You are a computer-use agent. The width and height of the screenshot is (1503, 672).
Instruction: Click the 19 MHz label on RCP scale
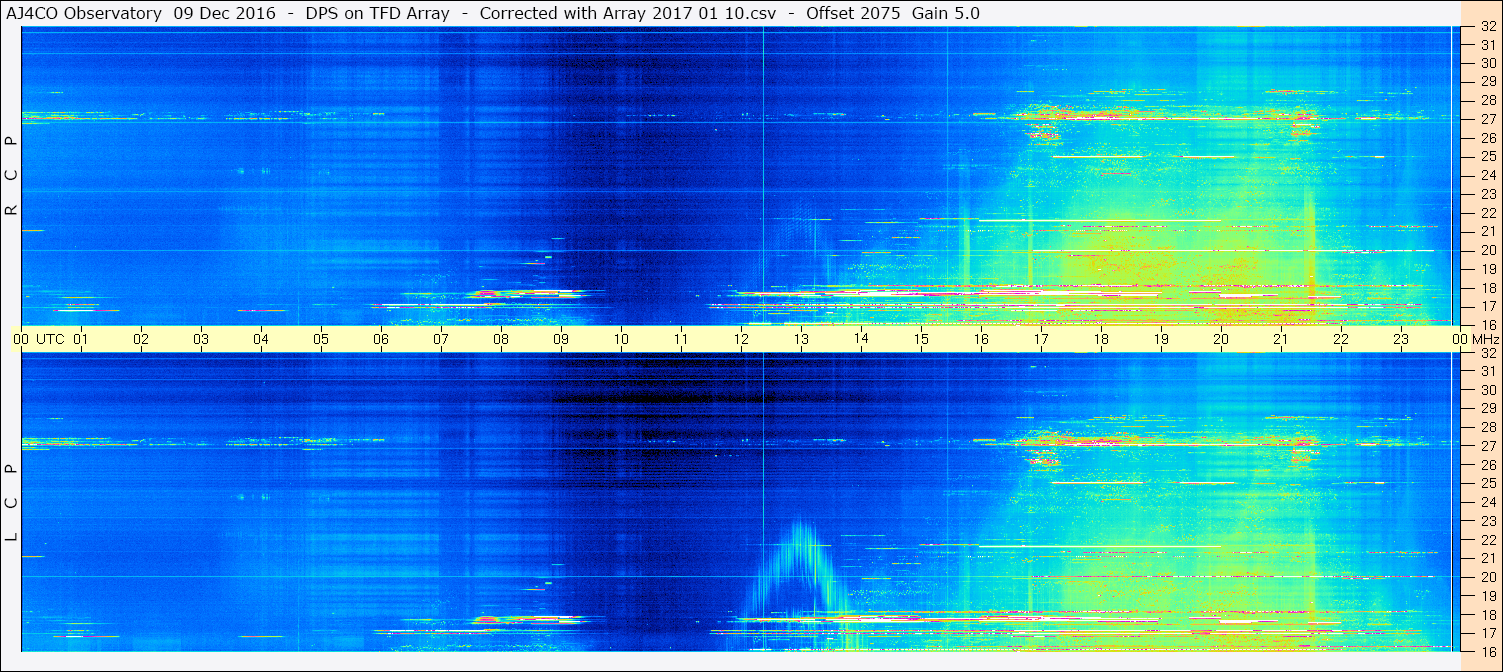pos(1487,269)
